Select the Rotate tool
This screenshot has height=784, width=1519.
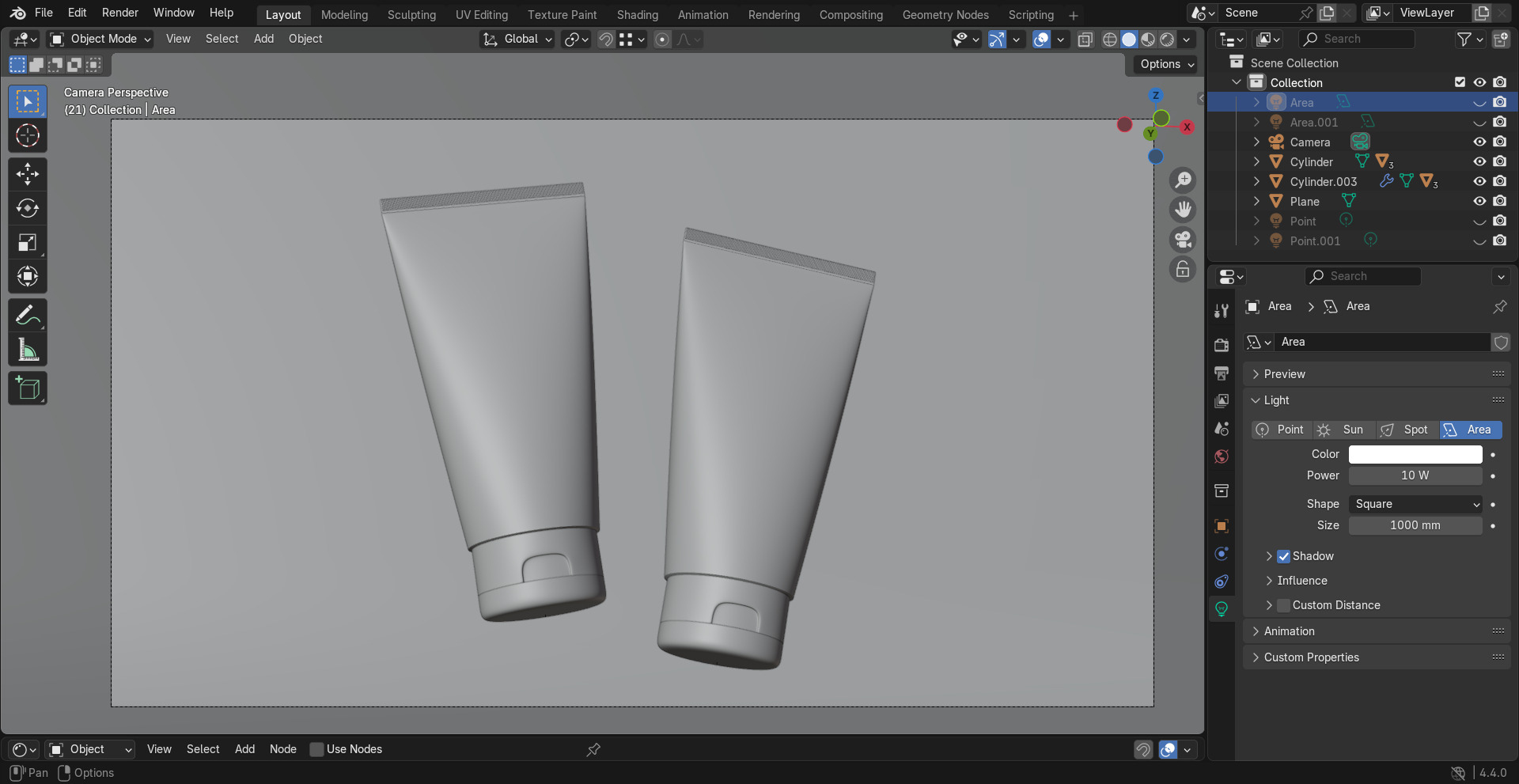tap(28, 208)
